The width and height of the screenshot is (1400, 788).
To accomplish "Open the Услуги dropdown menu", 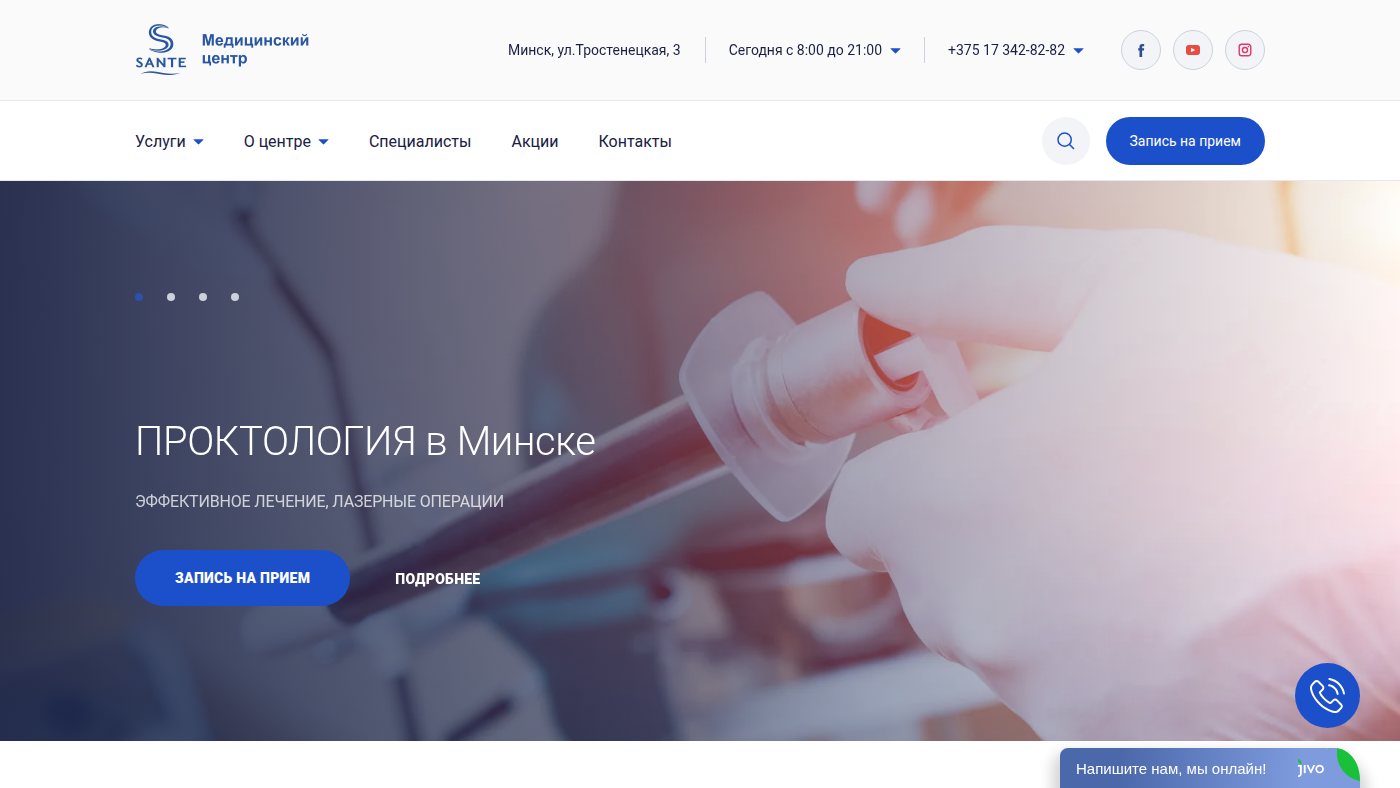I will tap(170, 142).
